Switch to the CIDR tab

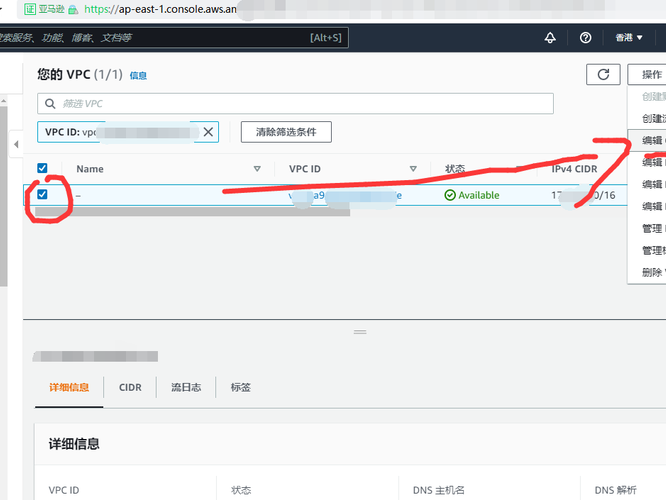tap(130, 387)
